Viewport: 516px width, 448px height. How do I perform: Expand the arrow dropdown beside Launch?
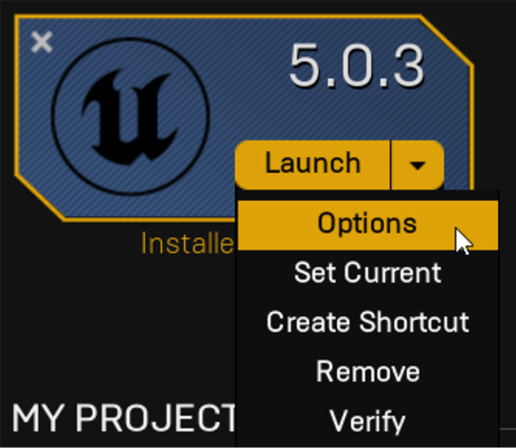418,165
